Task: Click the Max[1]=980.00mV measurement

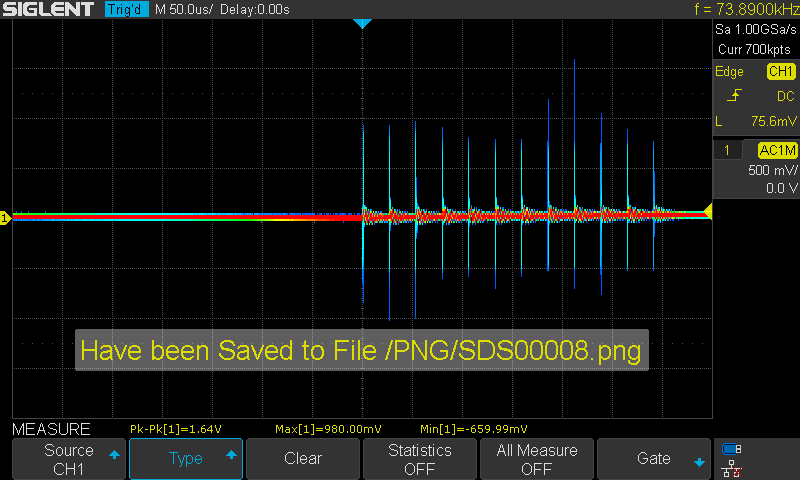Action: [x=328, y=430]
